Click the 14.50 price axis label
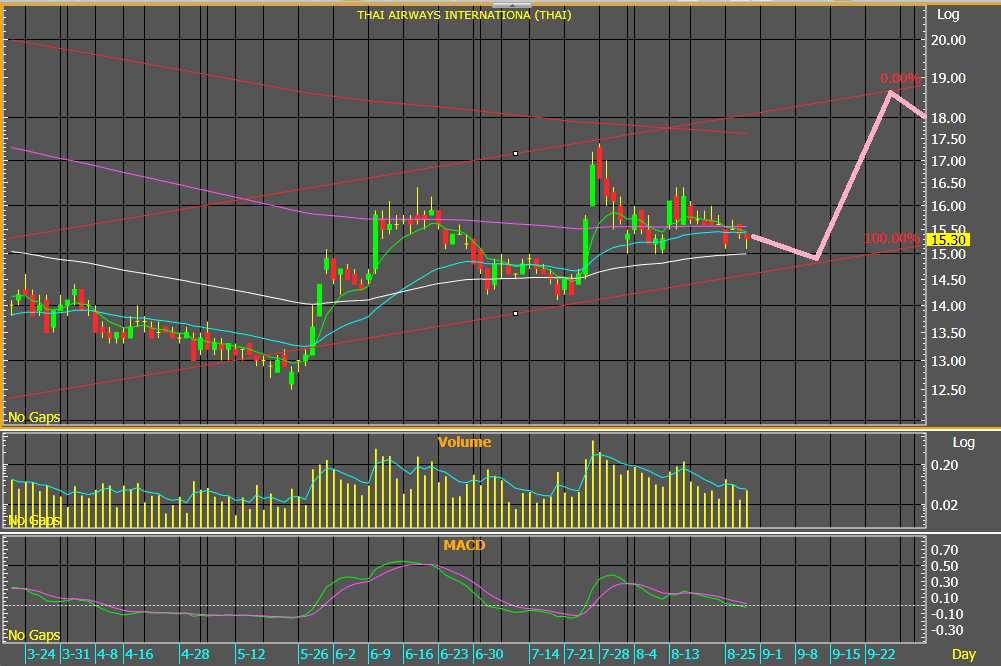The height and width of the screenshot is (666, 1001). [x=948, y=280]
